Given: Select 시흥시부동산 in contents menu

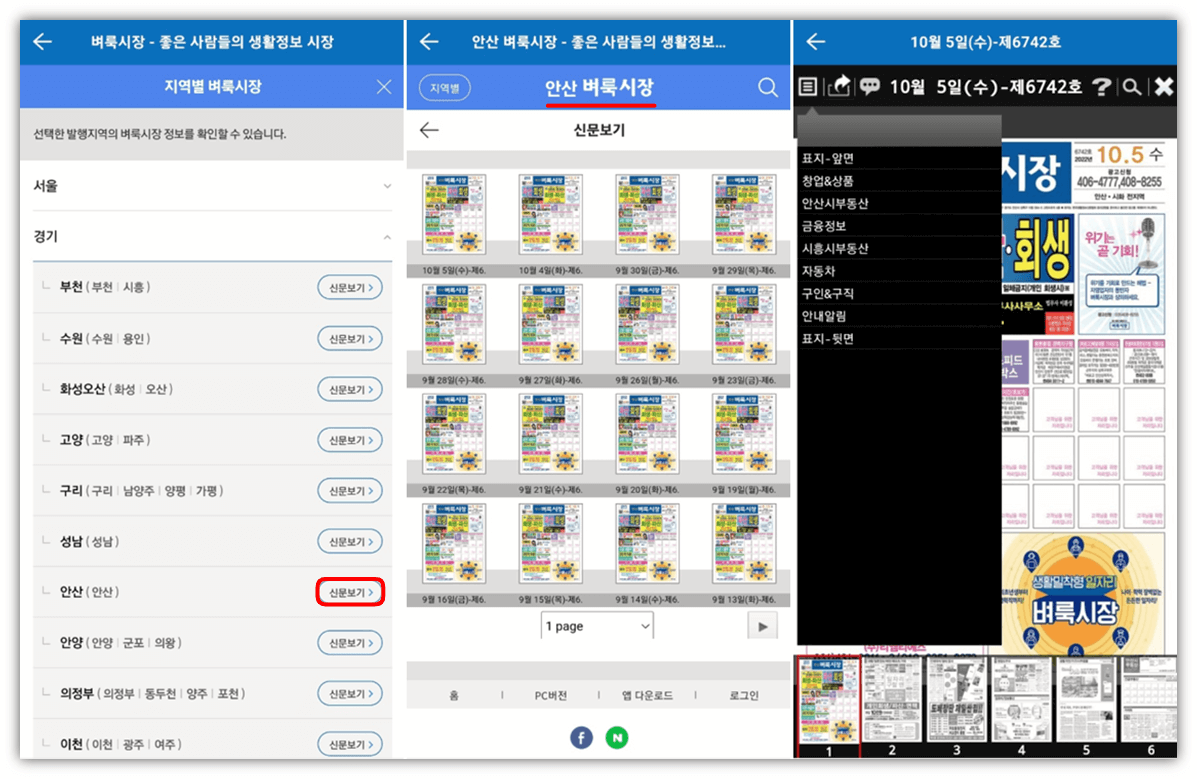Looking at the screenshot, I should pyautogui.click(x=899, y=248).
